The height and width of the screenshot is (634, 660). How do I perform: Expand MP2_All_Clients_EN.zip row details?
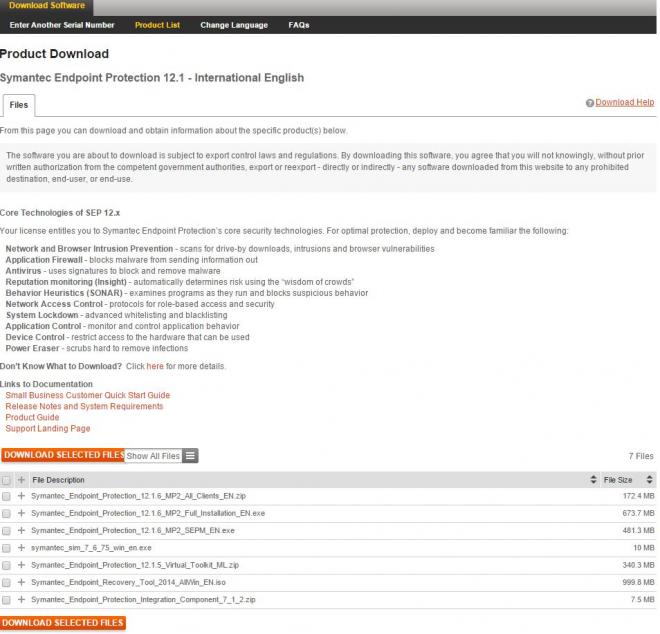point(21,496)
